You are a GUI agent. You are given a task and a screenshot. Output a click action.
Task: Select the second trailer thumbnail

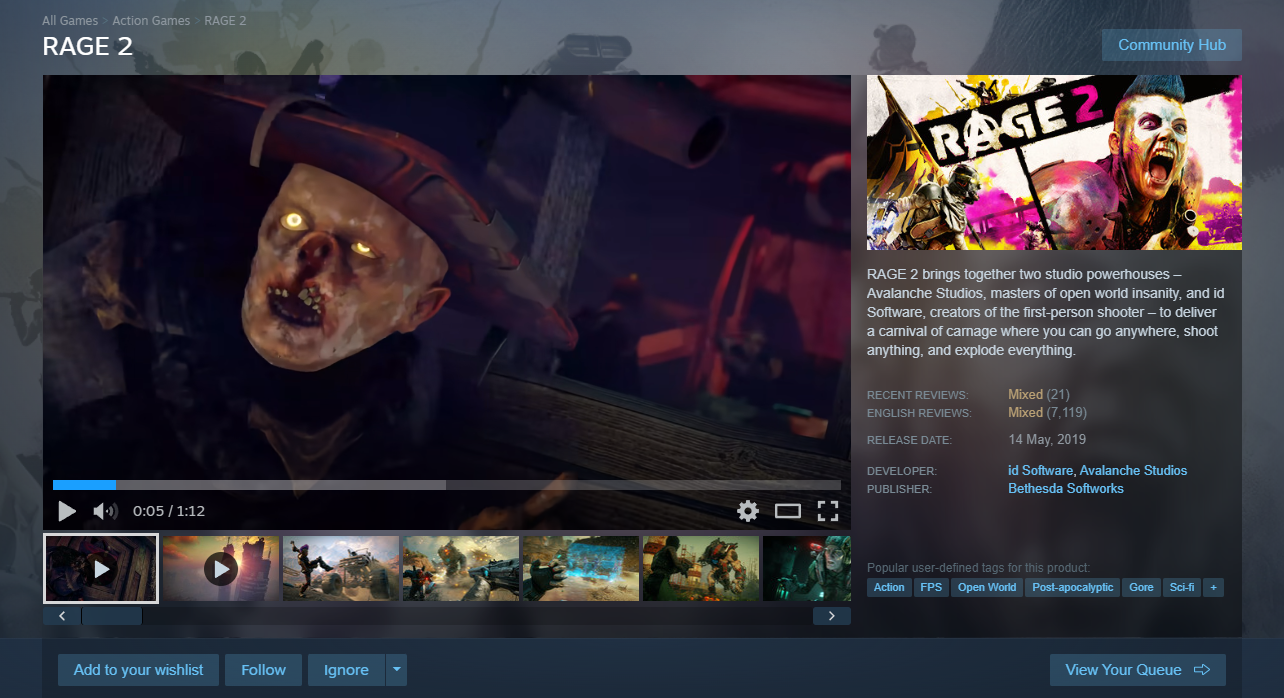221,569
